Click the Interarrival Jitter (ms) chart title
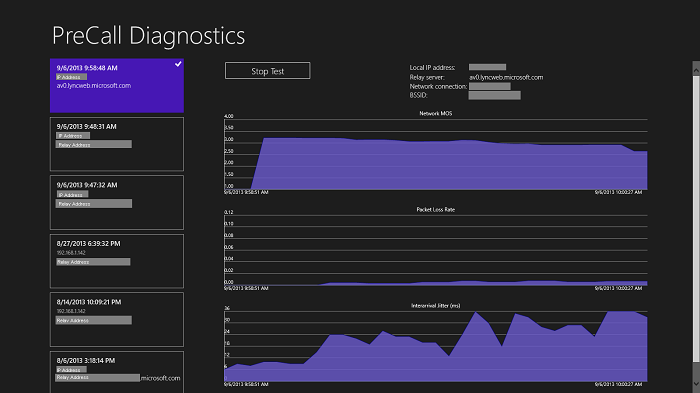The width and height of the screenshot is (700, 393). tap(436, 305)
